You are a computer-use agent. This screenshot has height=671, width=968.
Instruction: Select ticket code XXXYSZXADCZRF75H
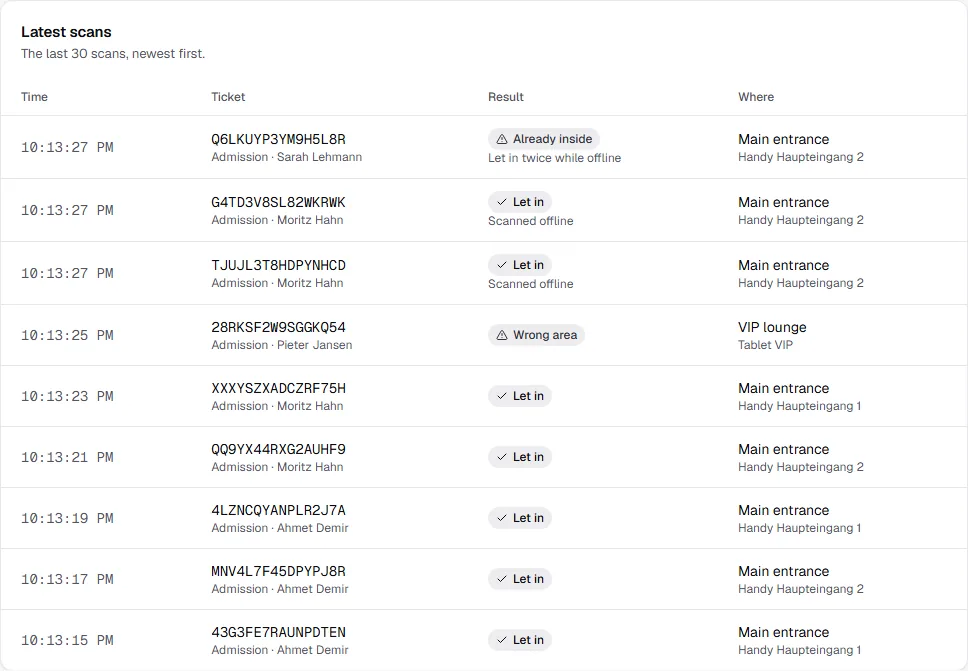tap(278, 388)
